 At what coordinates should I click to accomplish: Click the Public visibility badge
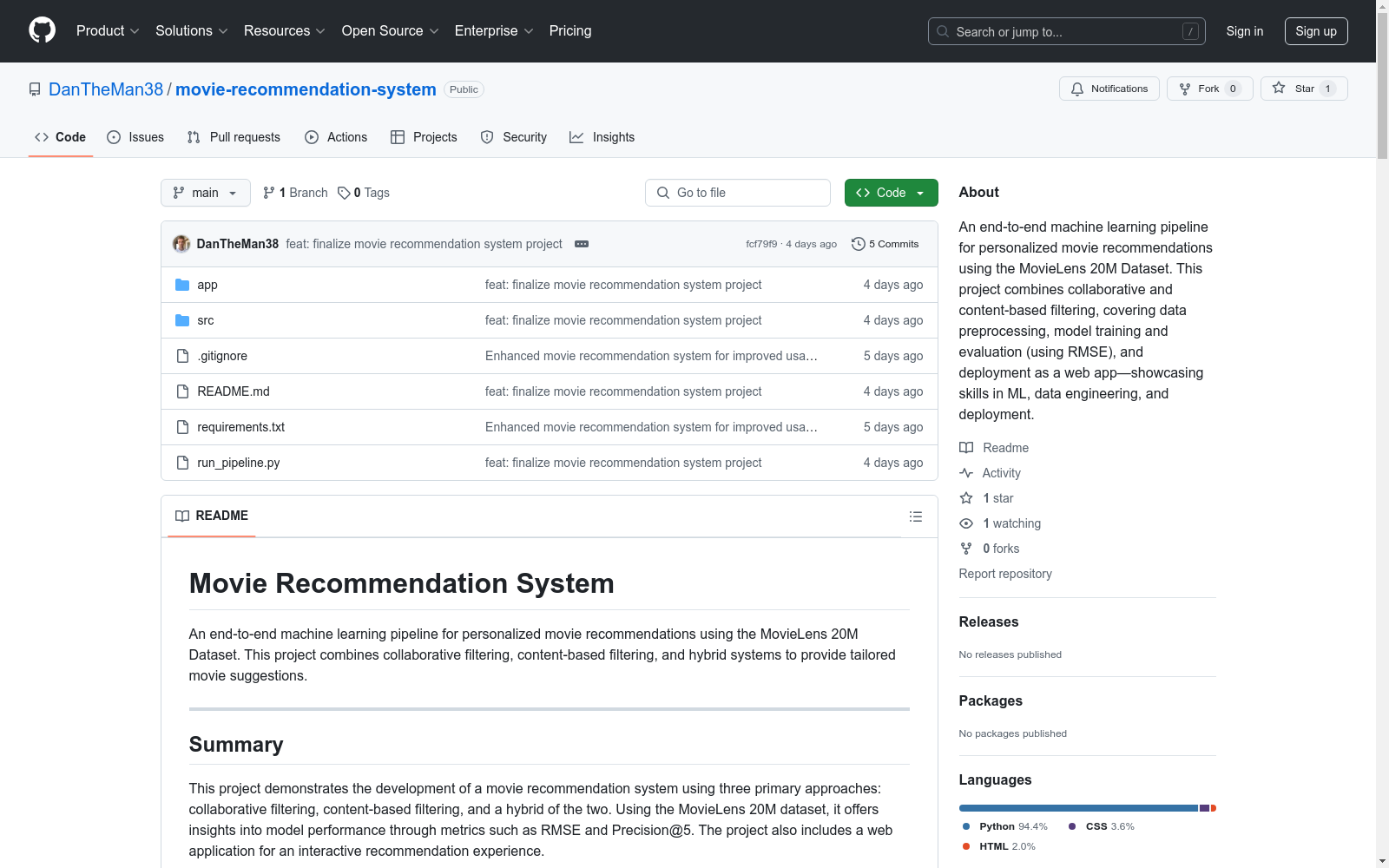(x=464, y=89)
